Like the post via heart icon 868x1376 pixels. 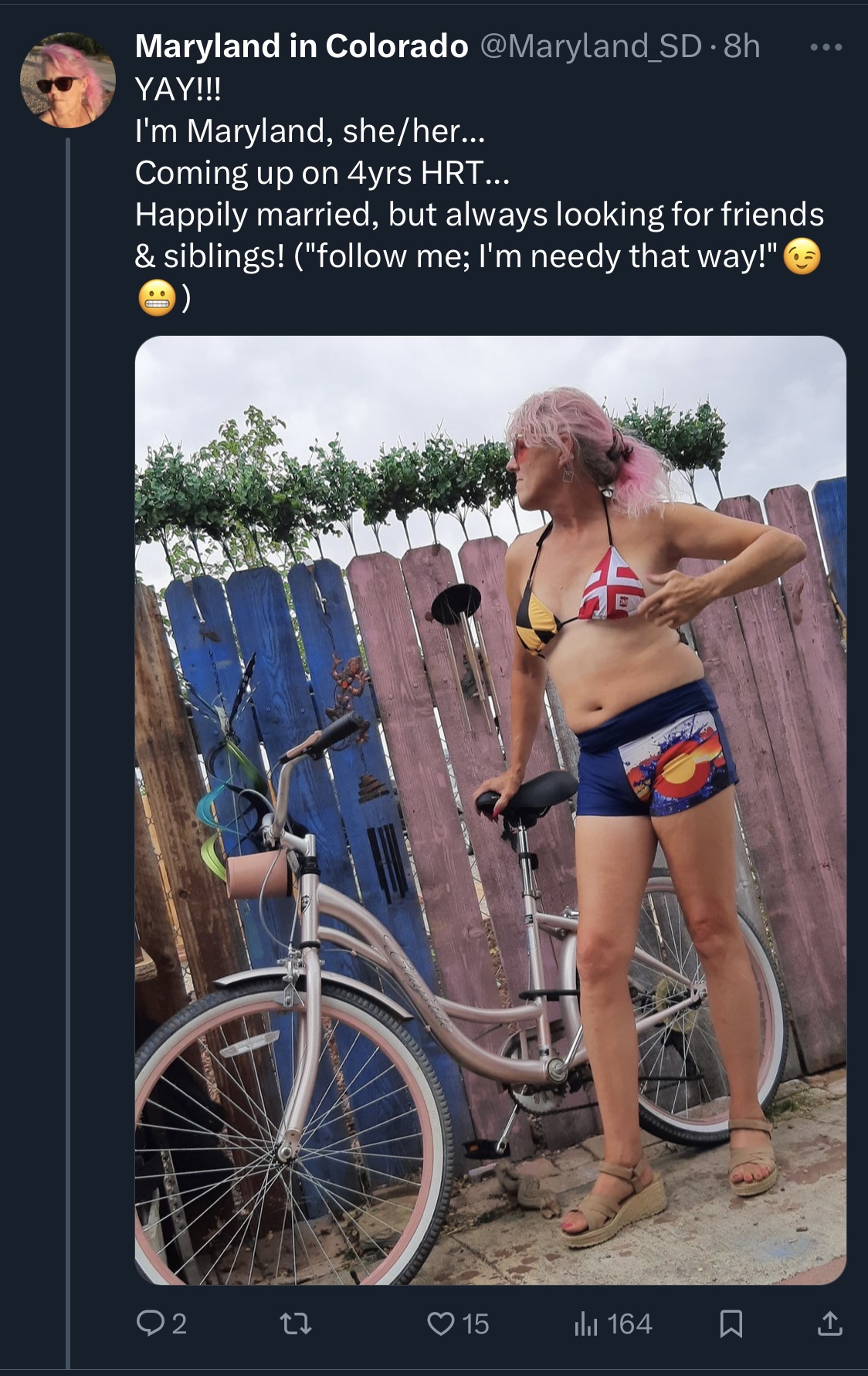click(x=440, y=1324)
